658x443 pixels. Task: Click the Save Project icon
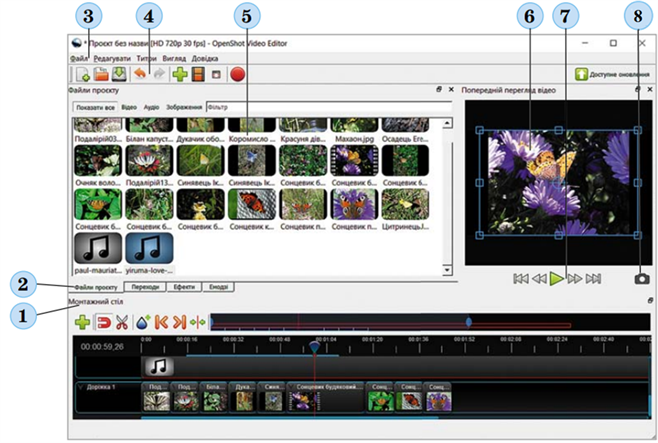[119, 74]
